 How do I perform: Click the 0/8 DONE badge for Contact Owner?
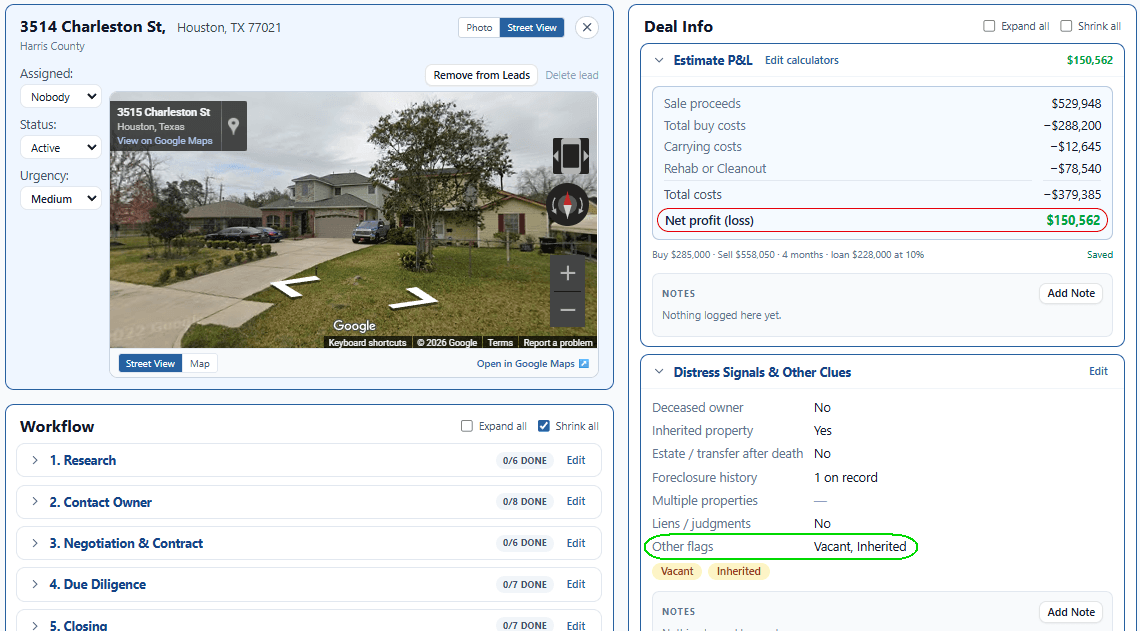[525, 502]
